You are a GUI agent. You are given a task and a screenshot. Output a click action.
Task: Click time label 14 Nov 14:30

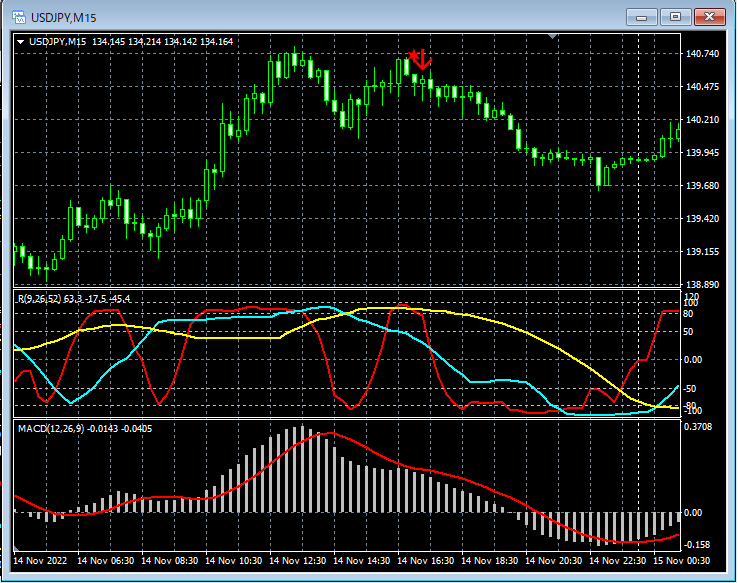tap(361, 561)
